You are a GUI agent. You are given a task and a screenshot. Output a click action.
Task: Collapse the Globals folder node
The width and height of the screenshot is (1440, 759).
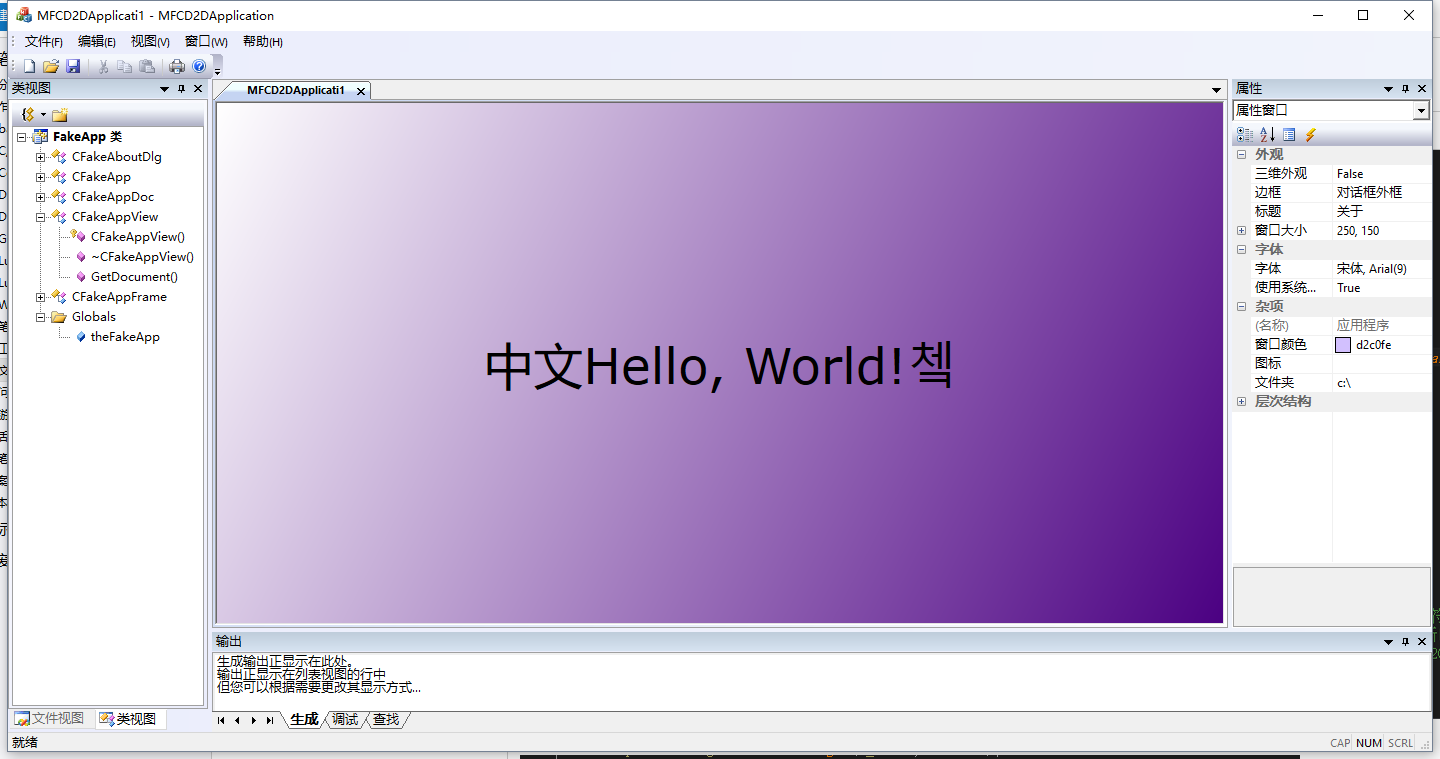[x=41, y=317]
